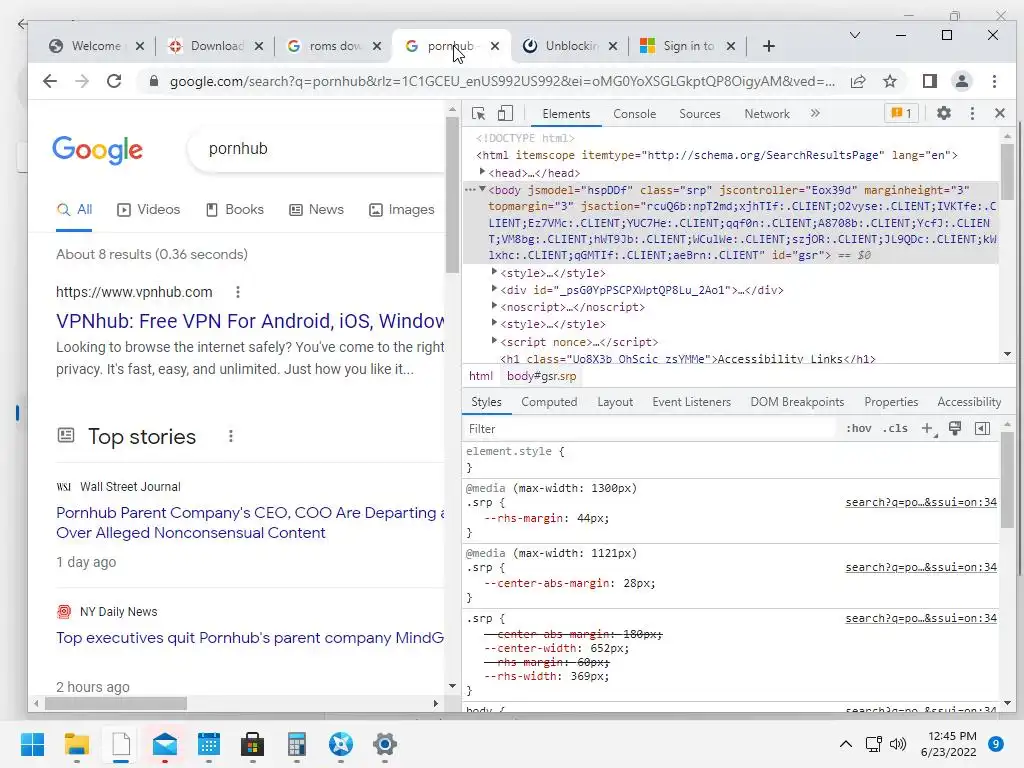Click the Styles filter input field
The width and height of the screenshot is (1024, 768).
click(x=650, y=428)
